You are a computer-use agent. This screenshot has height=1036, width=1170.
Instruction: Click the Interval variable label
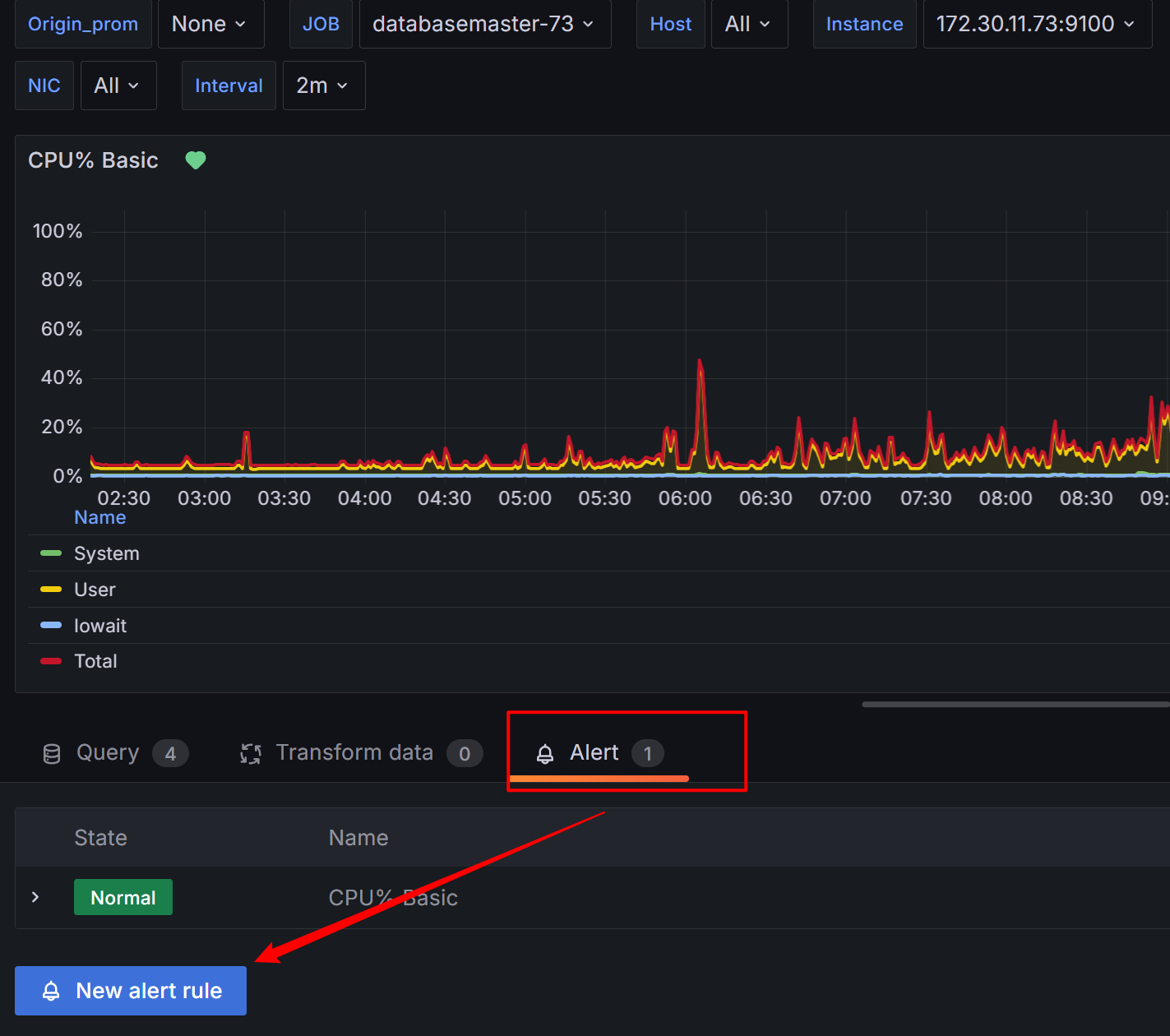(x=229, y=86)
